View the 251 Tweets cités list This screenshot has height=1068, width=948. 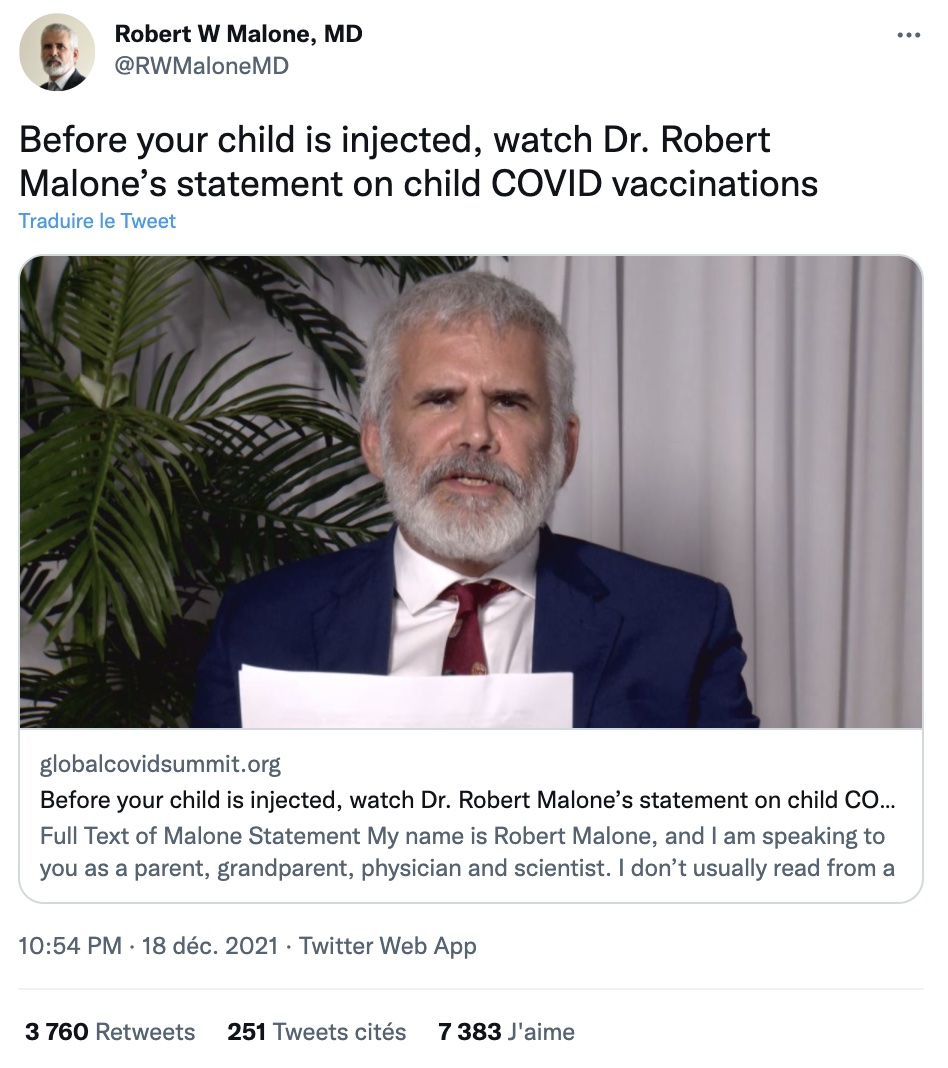click(317, 1031)
